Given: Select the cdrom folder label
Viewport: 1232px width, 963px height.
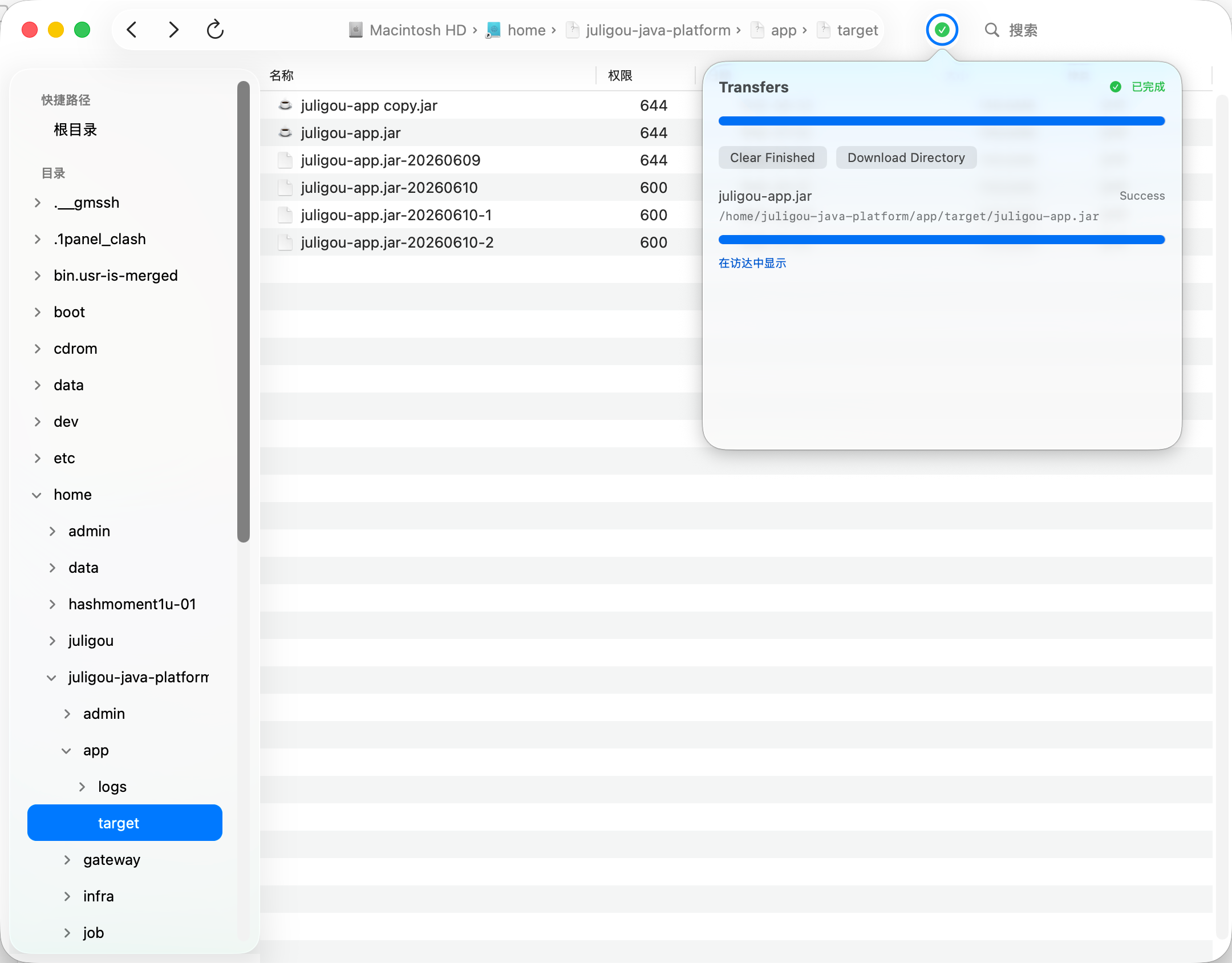Looking at the screenshot, I should (x=75, y=349).
